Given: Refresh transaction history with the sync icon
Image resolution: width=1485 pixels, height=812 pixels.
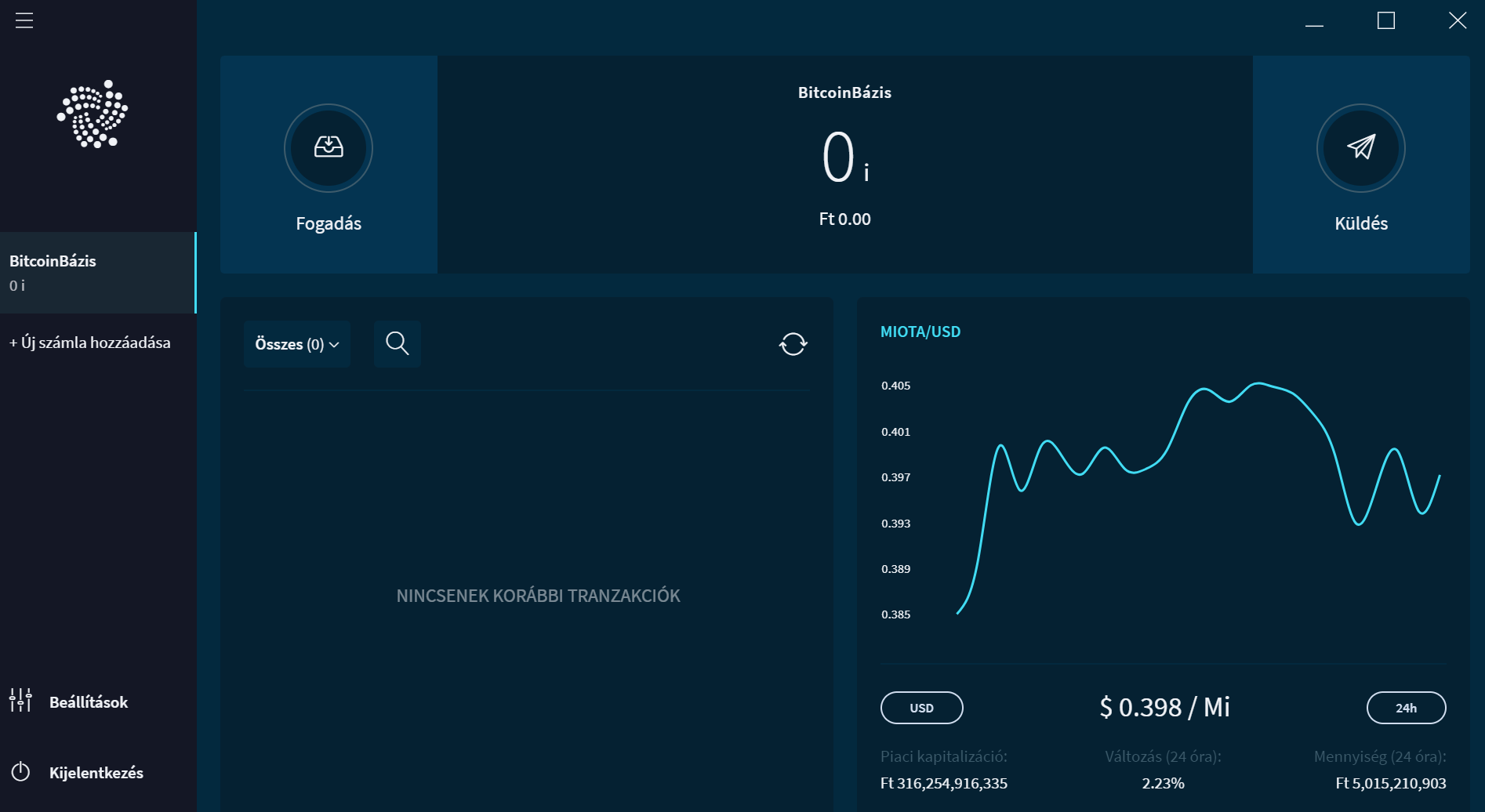Looking at the screenshot, I should pyautogui.click(x=793, y=343).
